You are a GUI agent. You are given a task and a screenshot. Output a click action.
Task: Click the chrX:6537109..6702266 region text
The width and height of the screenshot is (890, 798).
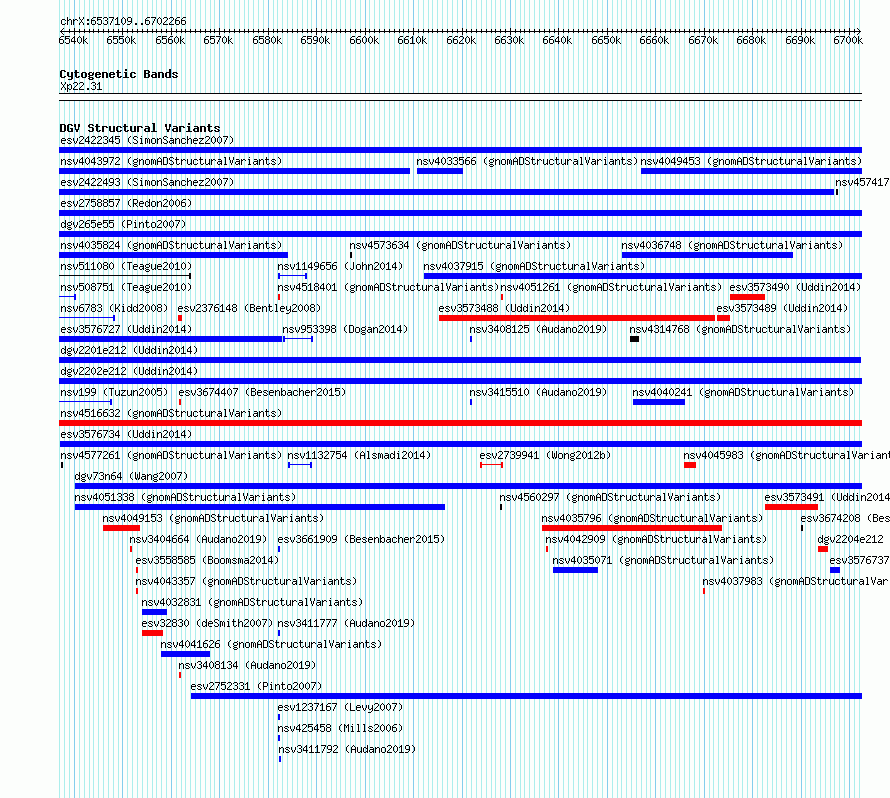point(123,21)
